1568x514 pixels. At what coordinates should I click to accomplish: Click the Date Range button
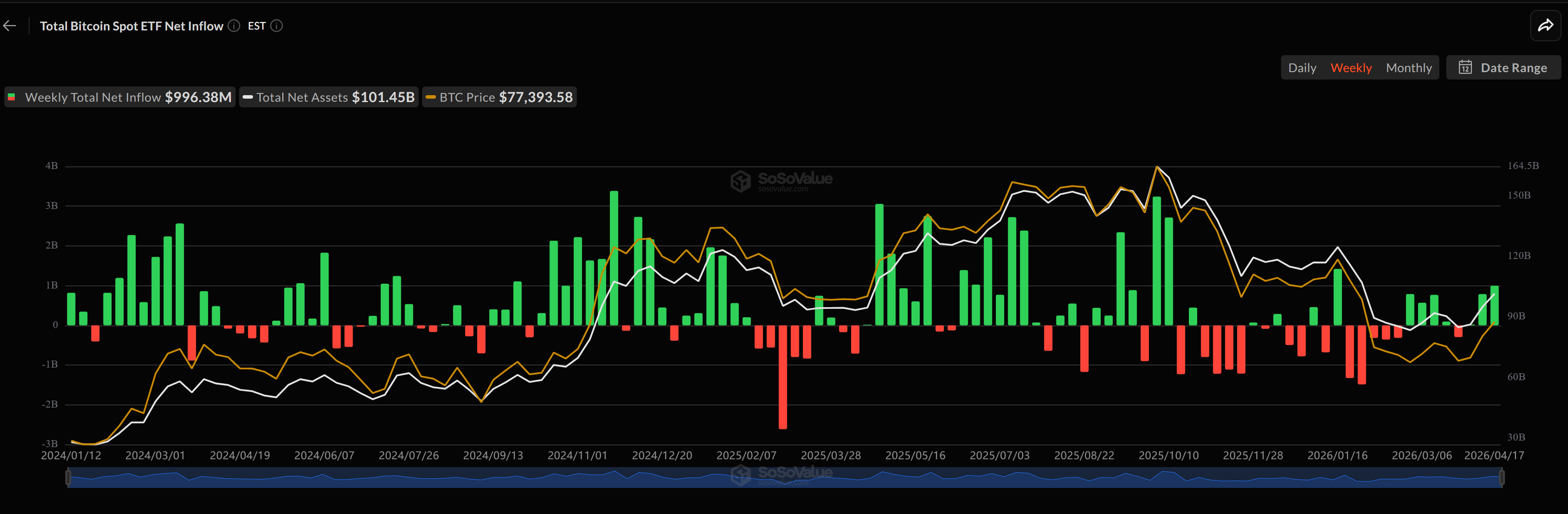(1504, 67)
